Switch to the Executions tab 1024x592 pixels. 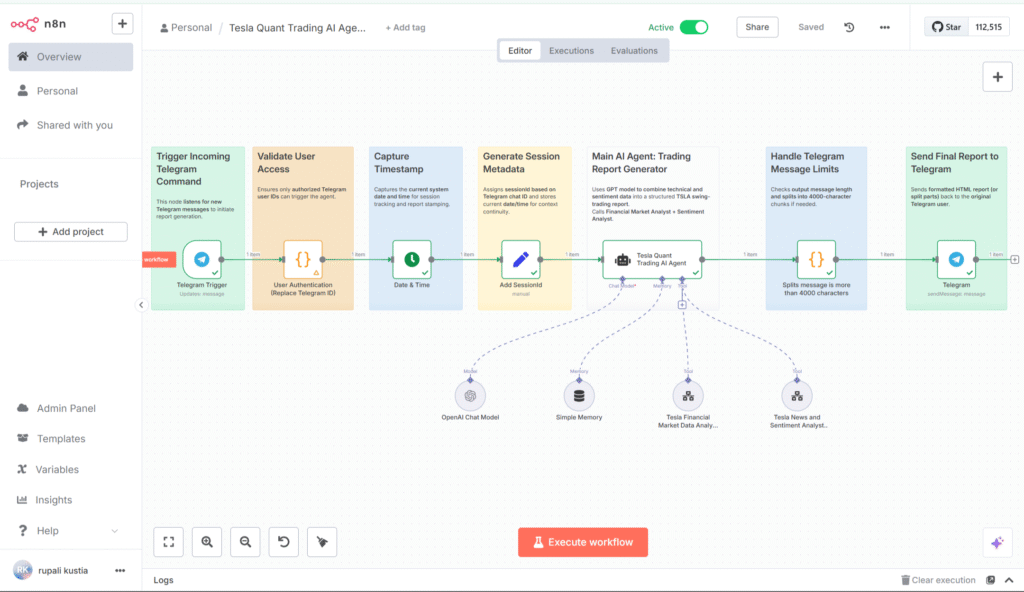click(571, 51)
